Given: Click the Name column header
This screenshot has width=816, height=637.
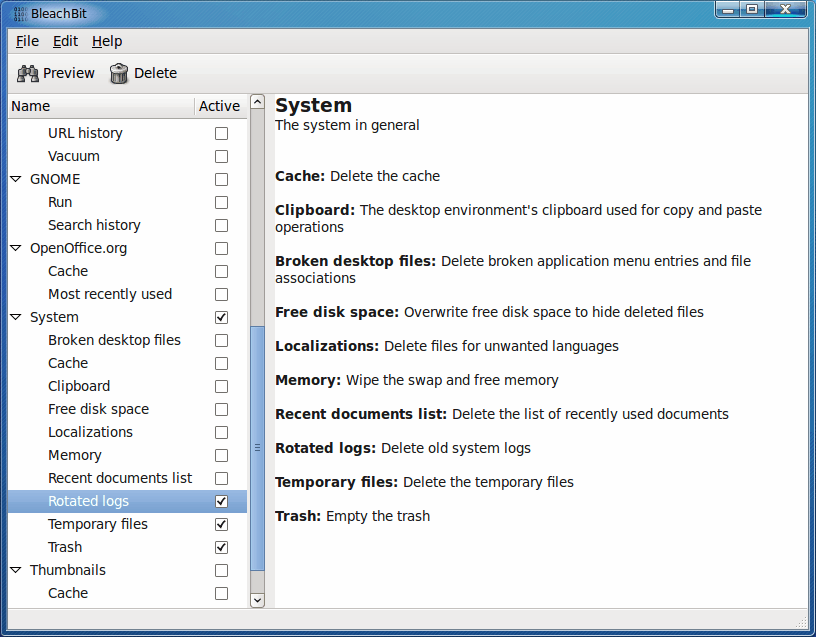Looking at the screenshot, I should tap(101, 106).
